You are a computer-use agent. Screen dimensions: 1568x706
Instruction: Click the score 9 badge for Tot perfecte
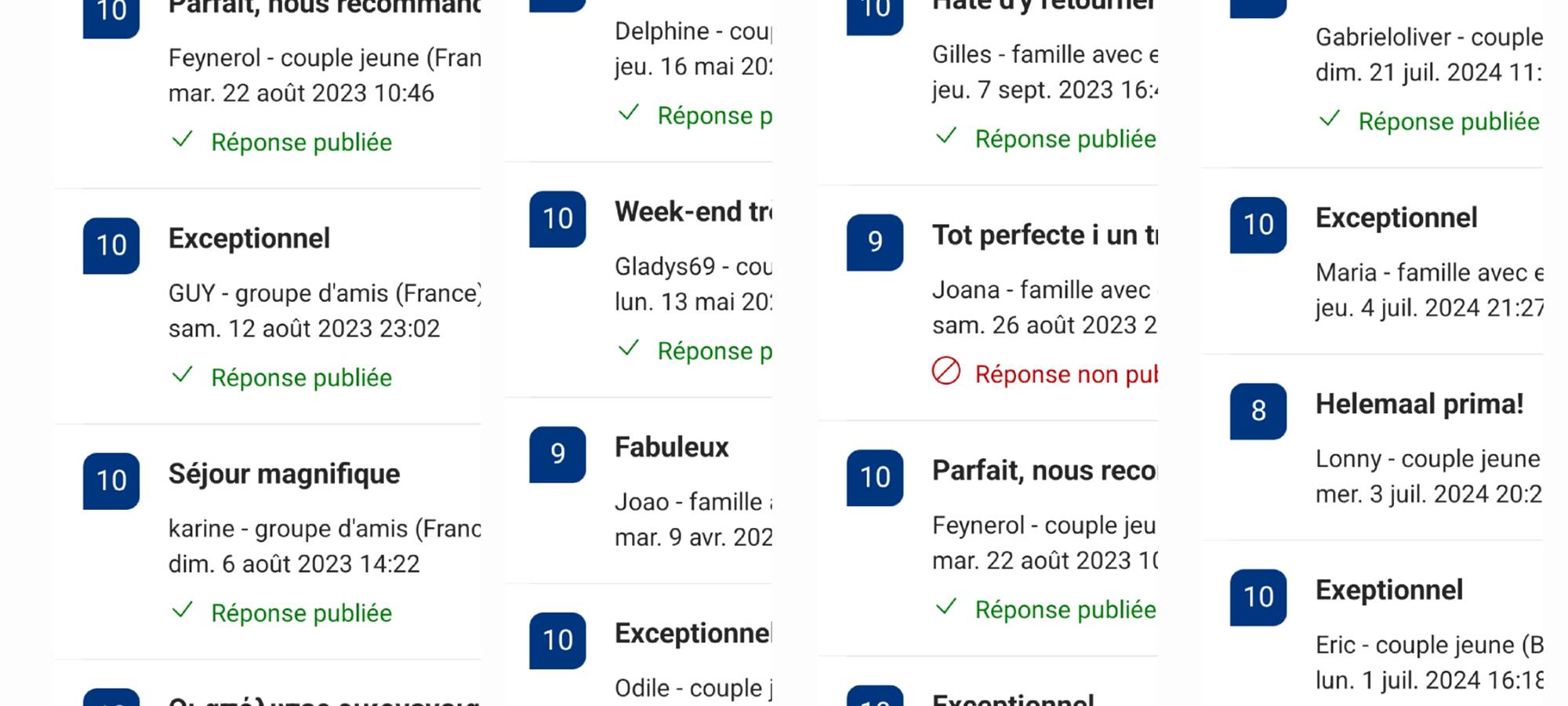click(875, 242)
